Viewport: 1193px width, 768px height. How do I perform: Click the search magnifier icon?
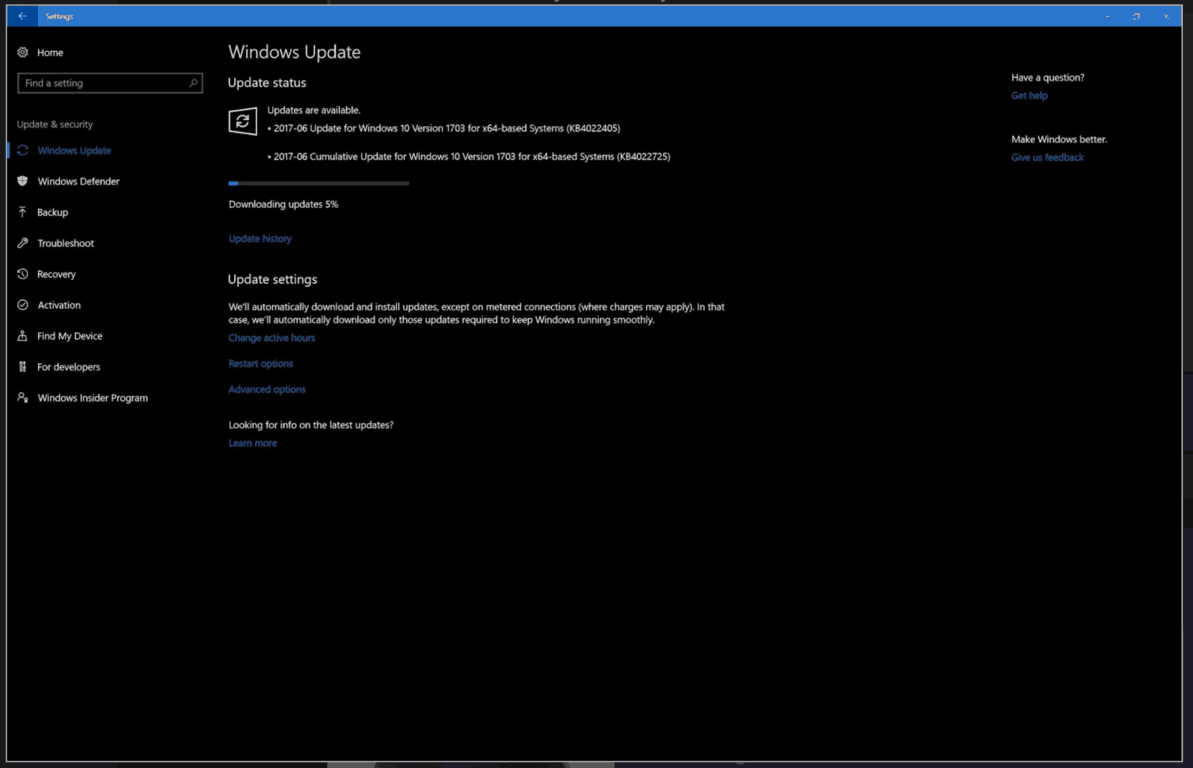[193, 83]
